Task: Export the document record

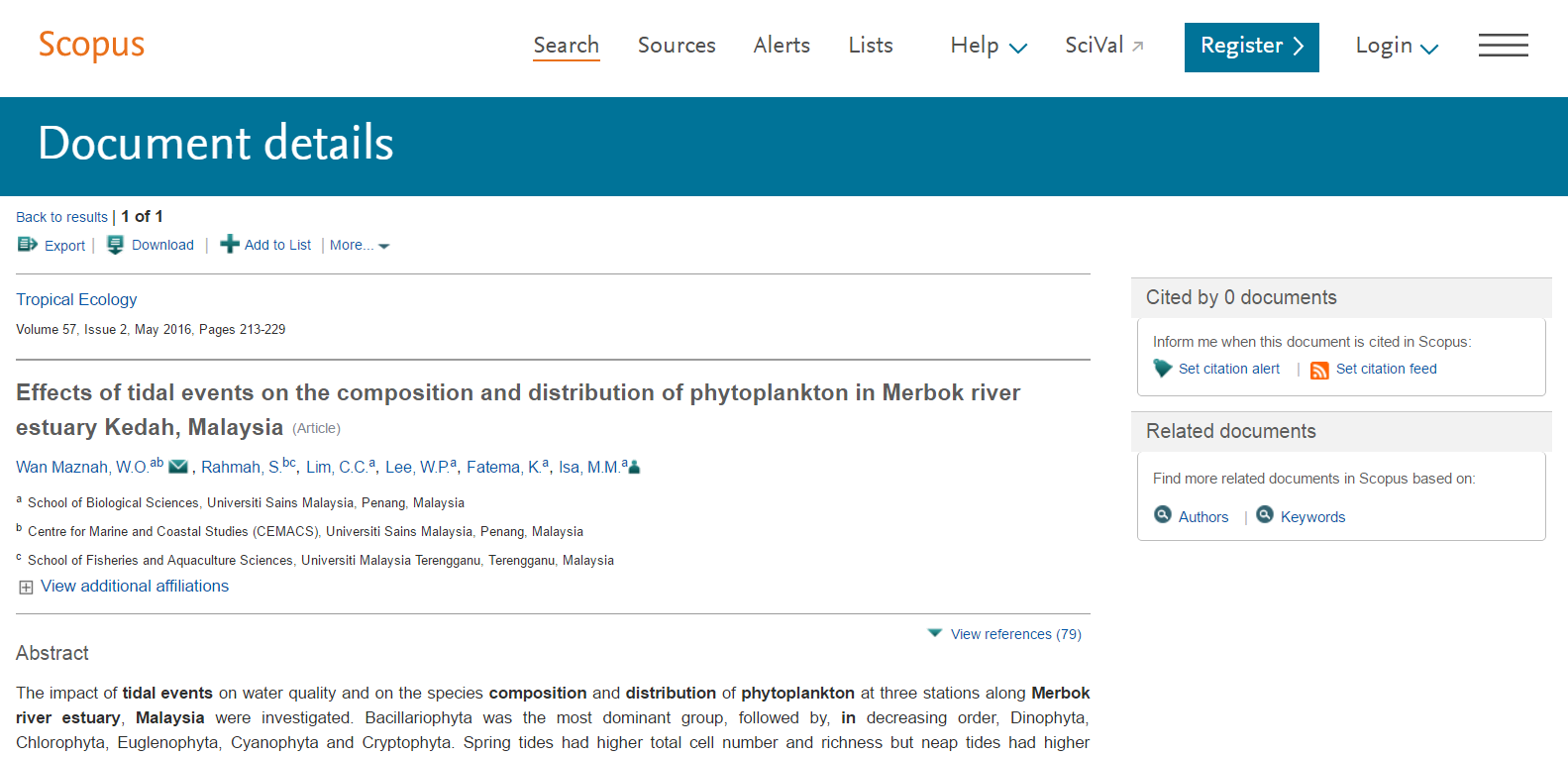Action: (63, 245)
